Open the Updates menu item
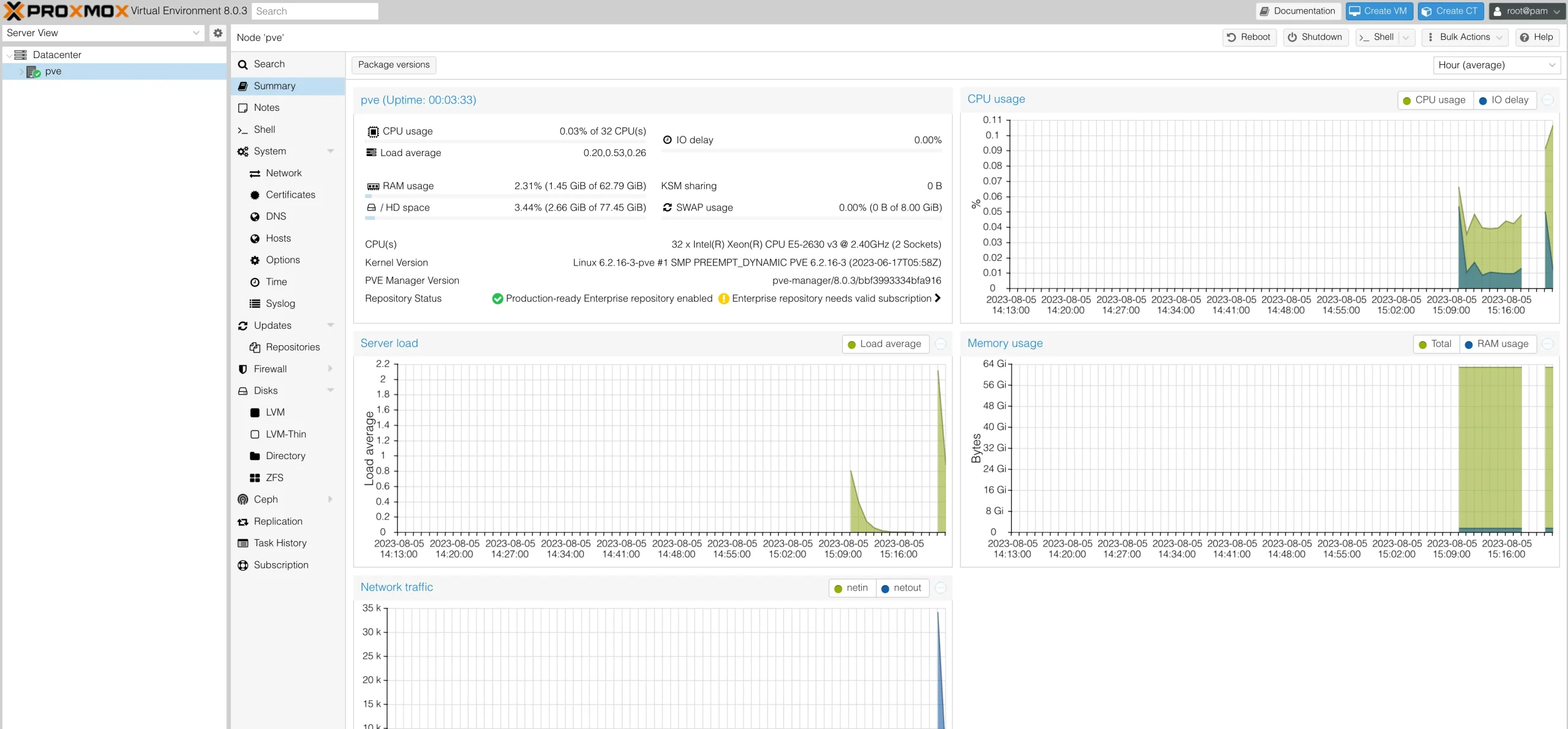1568x729 pixels. (x=288, y=326)
